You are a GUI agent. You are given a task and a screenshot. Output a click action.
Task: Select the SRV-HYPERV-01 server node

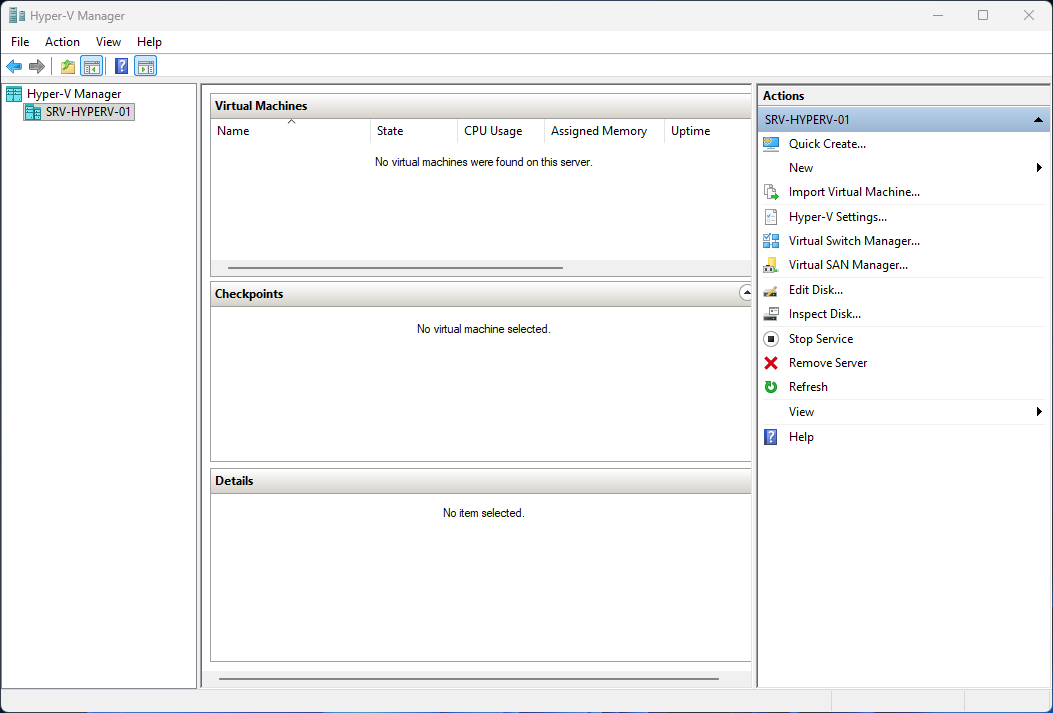[x=78, y=111]
